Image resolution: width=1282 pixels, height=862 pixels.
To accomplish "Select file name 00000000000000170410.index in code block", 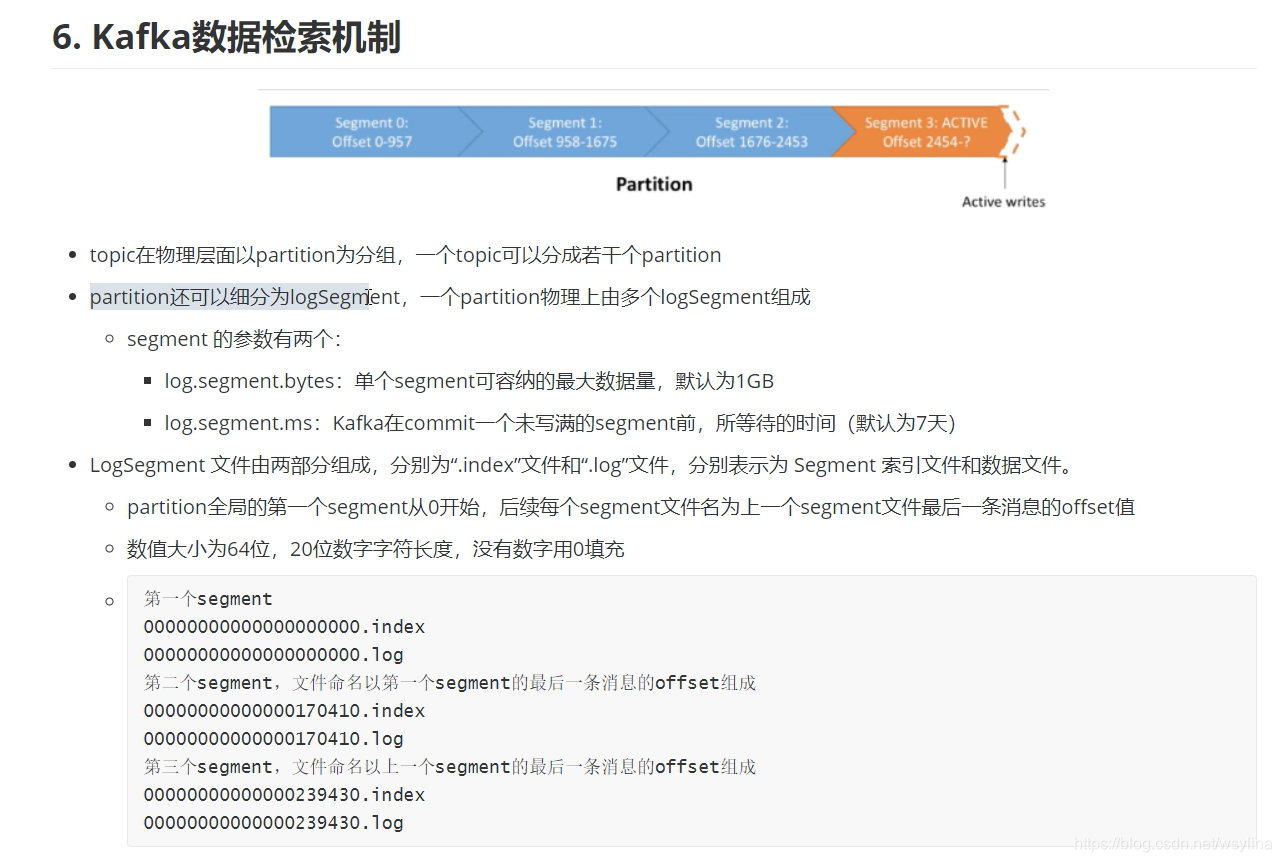I will coord(283,710).
